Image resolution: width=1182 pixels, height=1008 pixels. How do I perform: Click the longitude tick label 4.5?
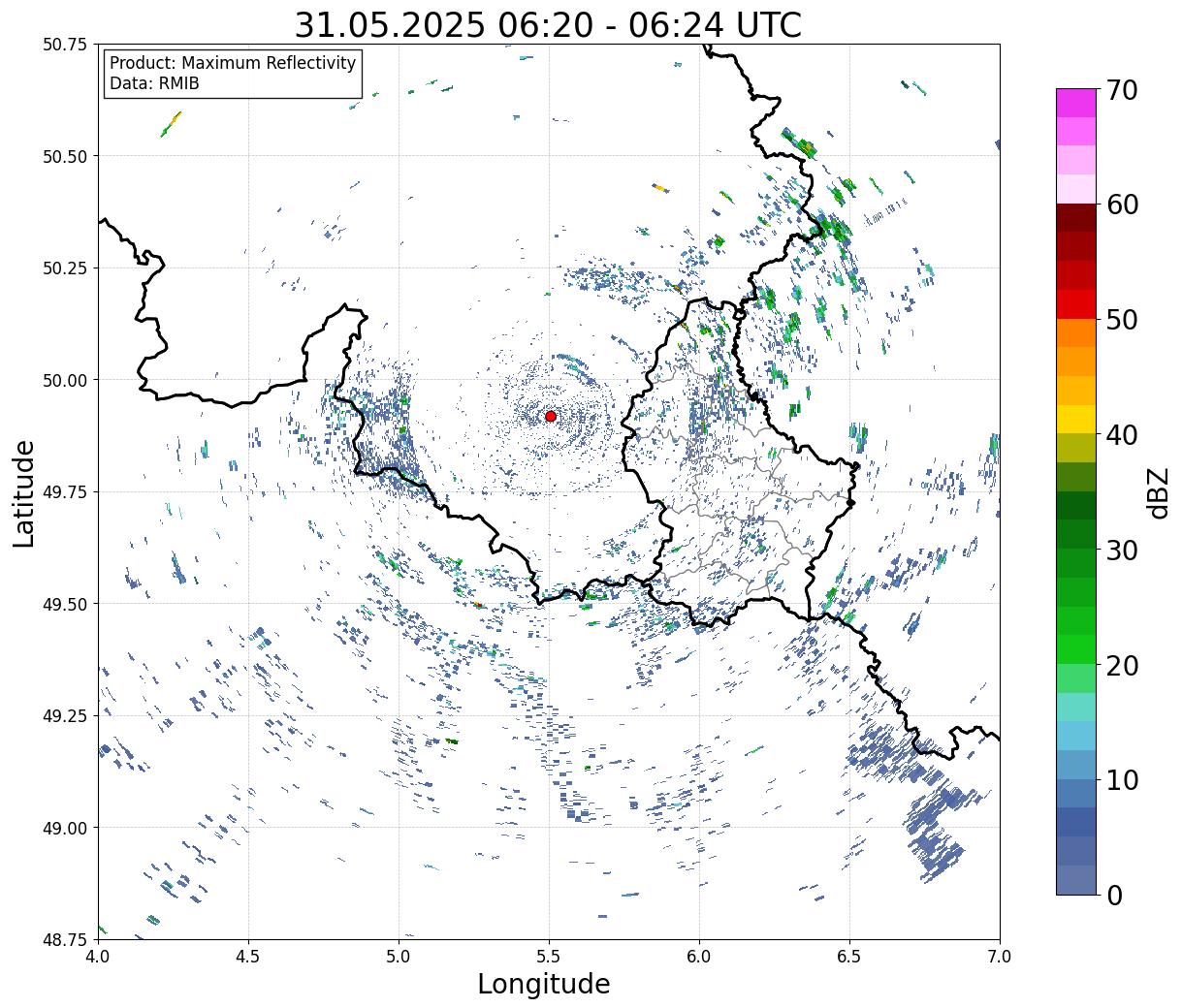click(x=248, y=957)
